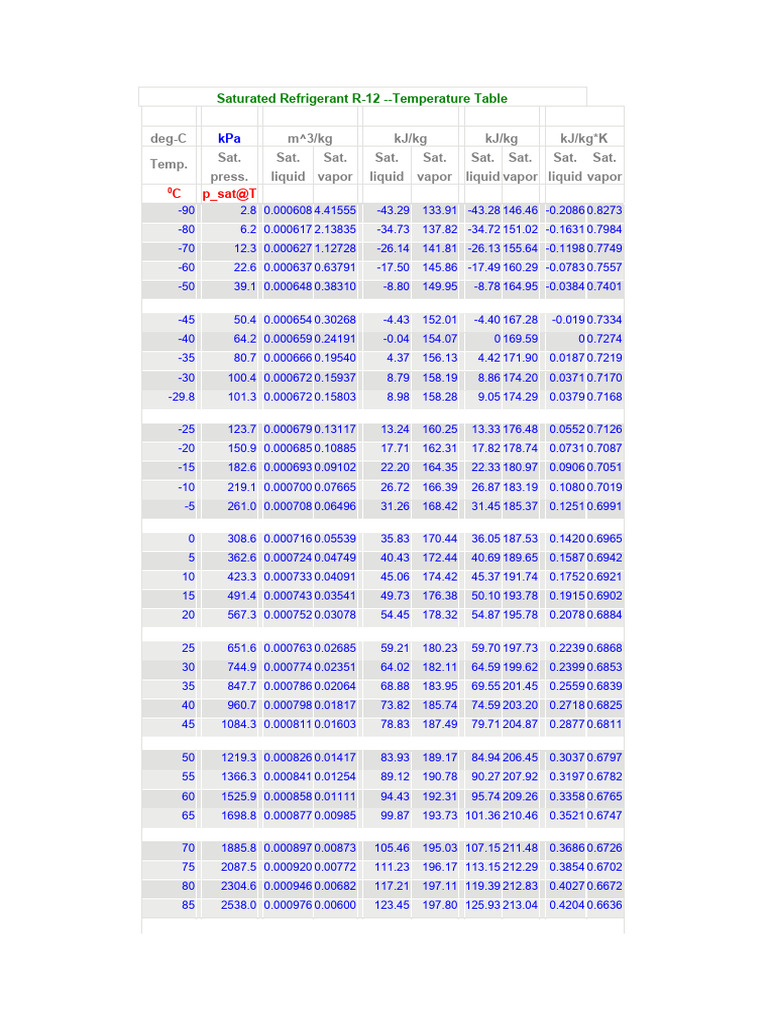Select the -90 temperature cell
This screenshot has width=768, height=1024.
coord(186,210)
